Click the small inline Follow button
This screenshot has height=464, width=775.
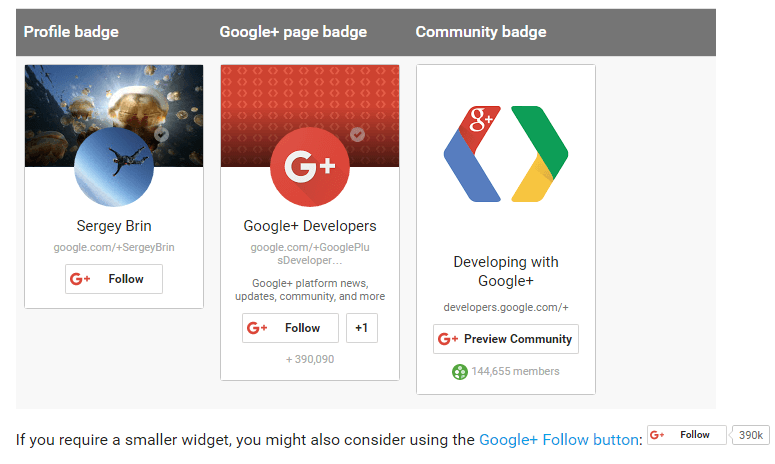[687, 435]
